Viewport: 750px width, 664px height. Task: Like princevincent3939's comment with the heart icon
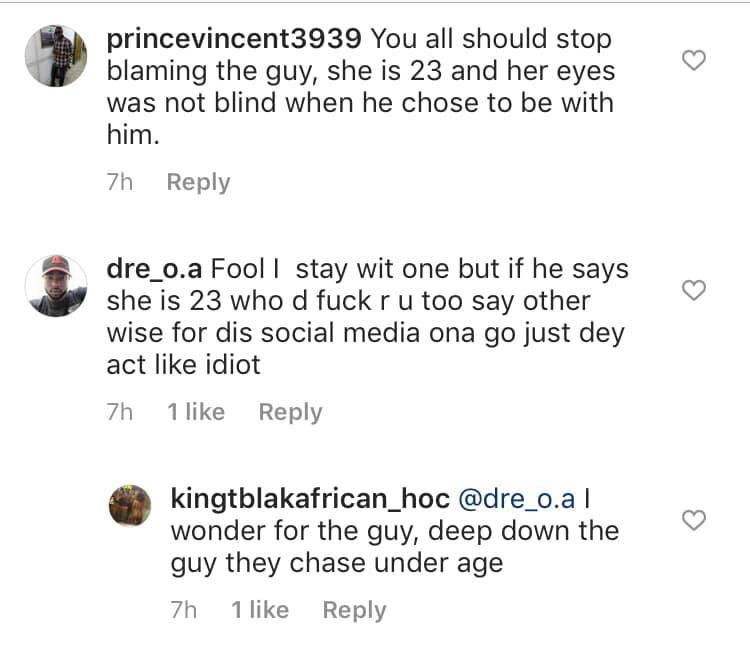pyautogui.click(x=693, y=61)
